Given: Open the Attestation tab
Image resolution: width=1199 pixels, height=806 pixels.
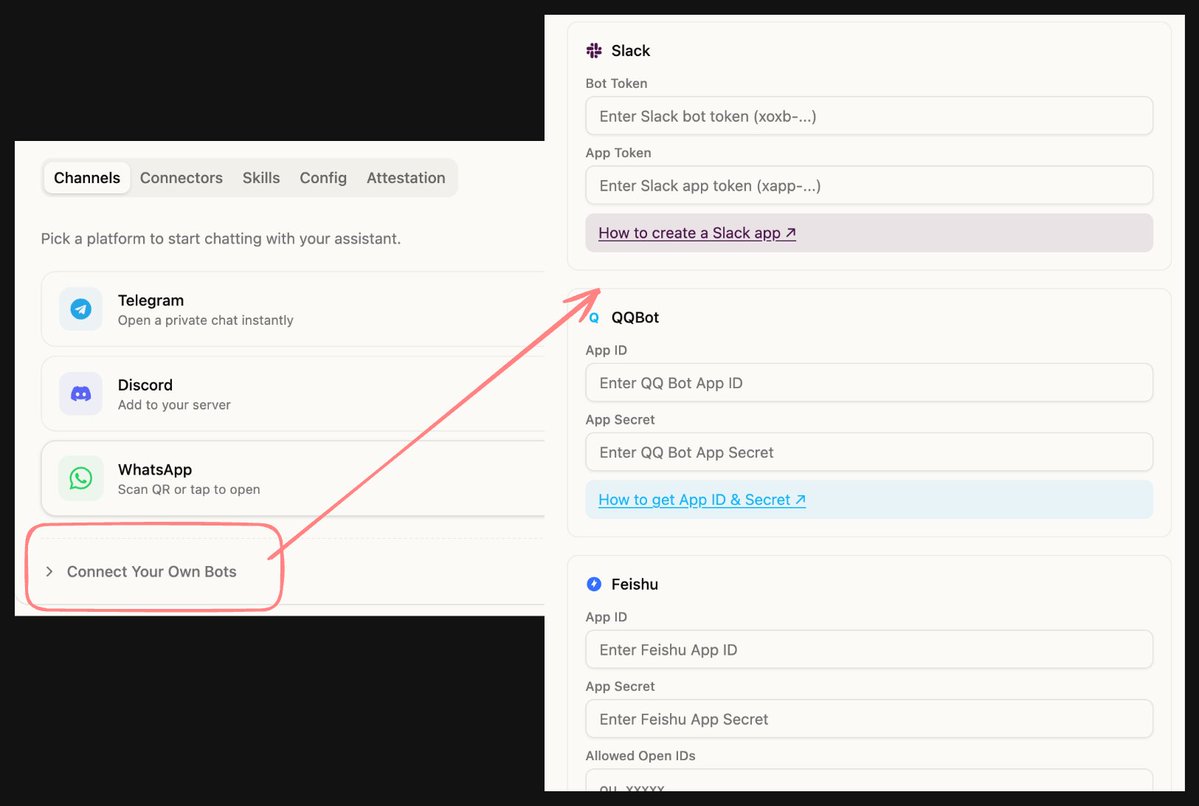Looking at the screenshot, I should click(x=405, y=177).
